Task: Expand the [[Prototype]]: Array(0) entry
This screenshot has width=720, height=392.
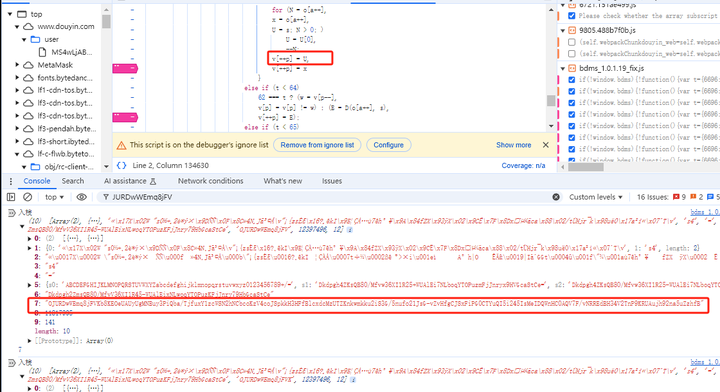Action: tap(30, 341)
